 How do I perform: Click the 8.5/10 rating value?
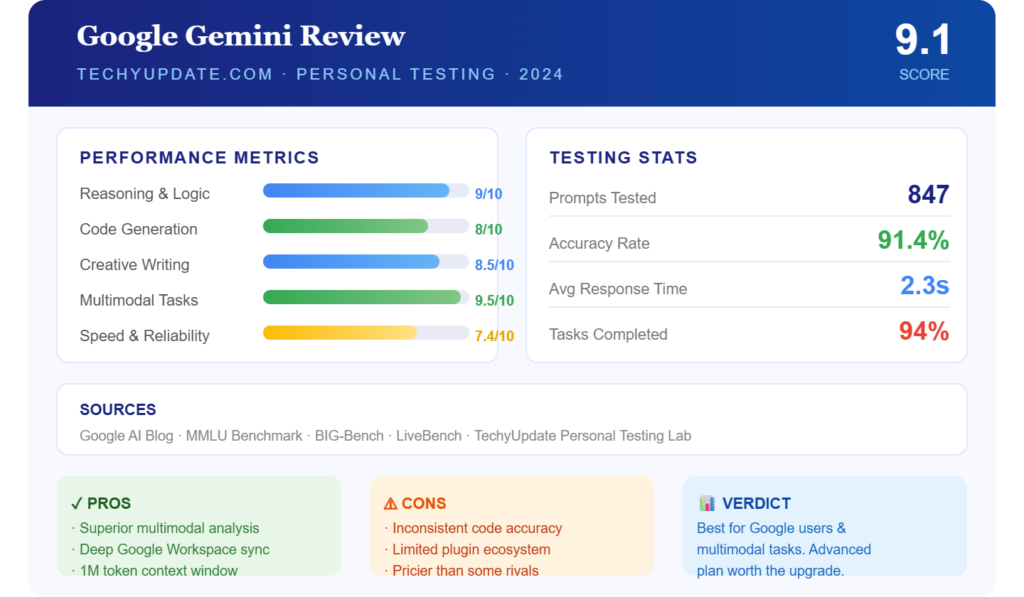494,265
